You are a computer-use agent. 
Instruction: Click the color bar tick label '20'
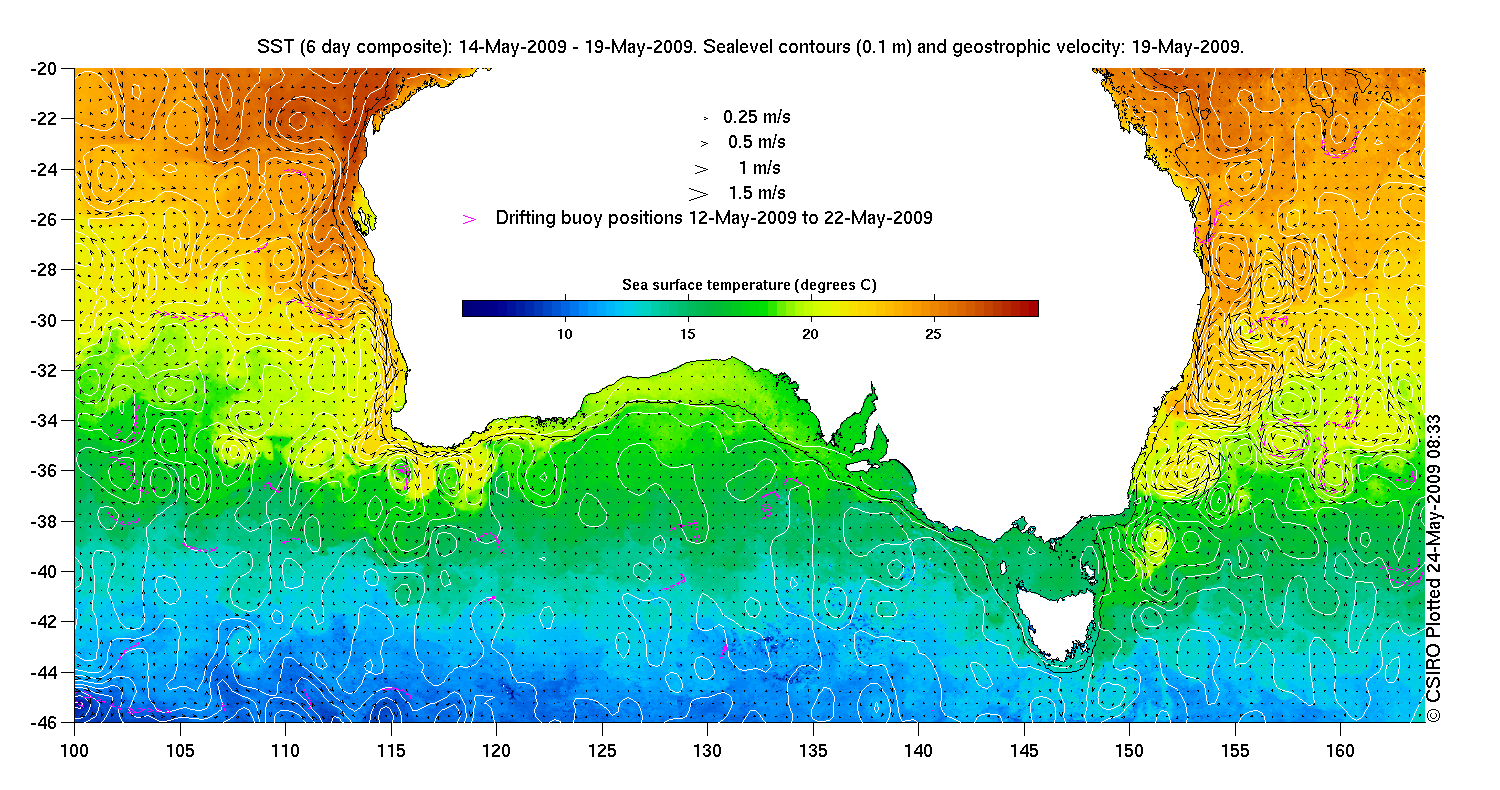(x=810, y=334)
